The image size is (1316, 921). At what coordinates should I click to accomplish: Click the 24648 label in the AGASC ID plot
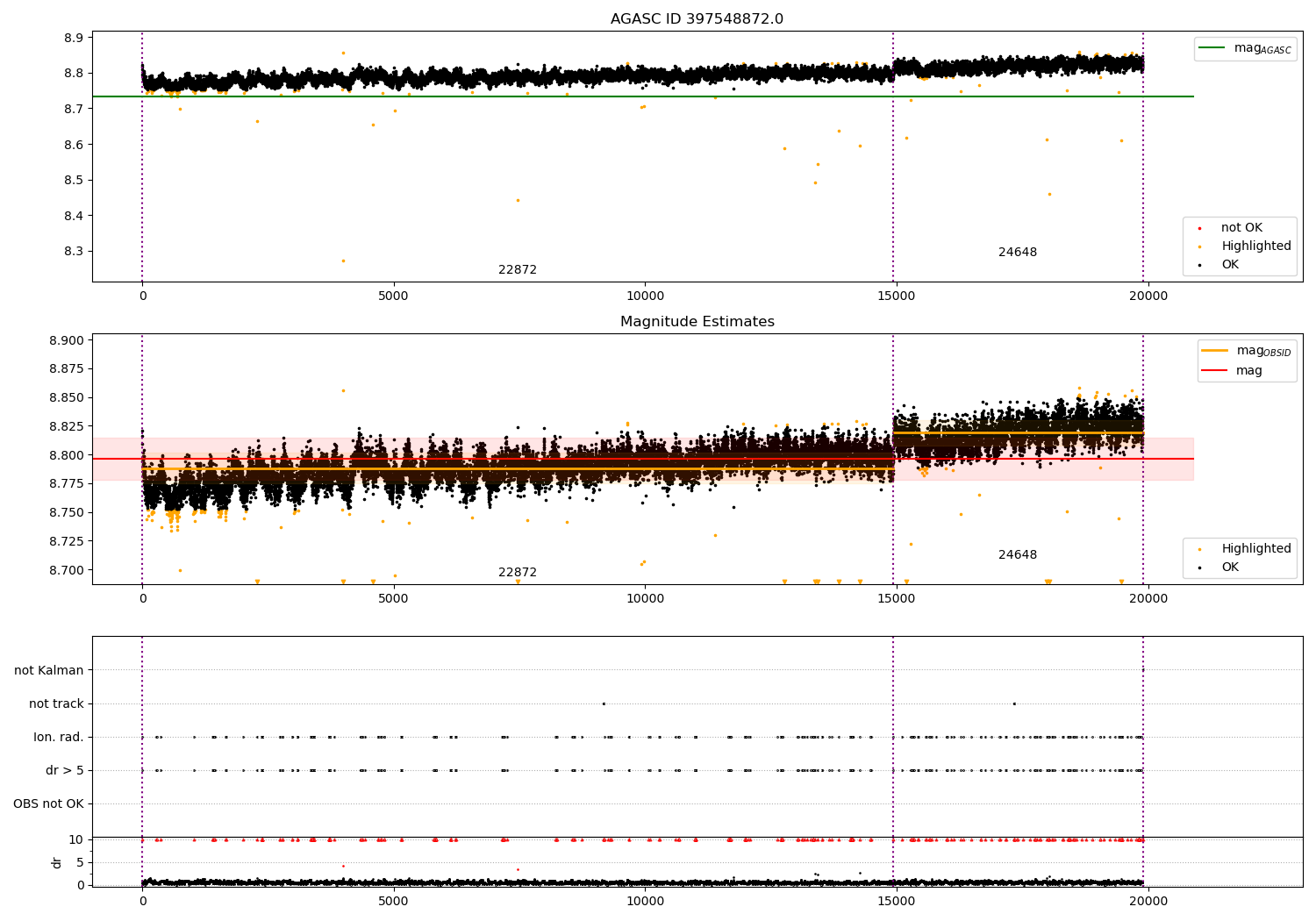point(1018,253)
